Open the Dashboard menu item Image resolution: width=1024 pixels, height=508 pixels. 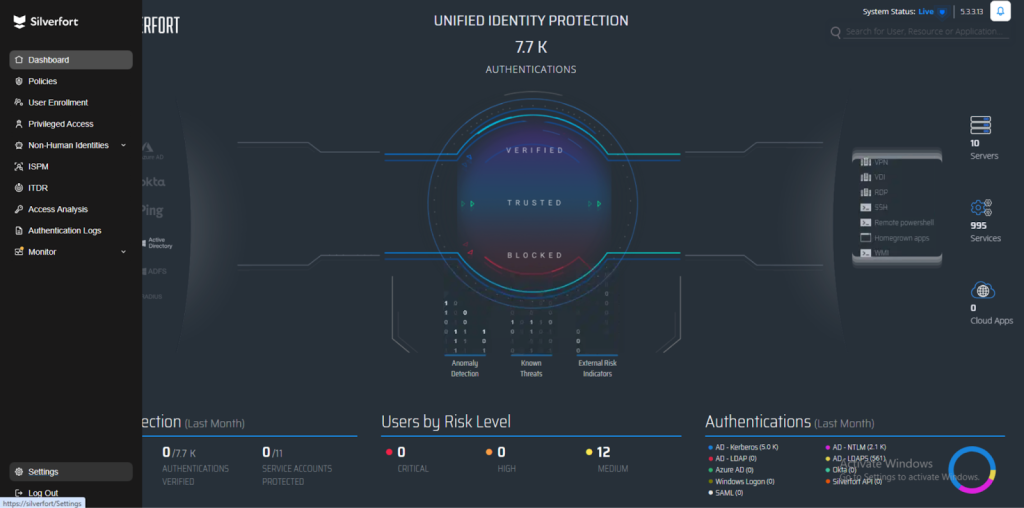coord(71,60)
